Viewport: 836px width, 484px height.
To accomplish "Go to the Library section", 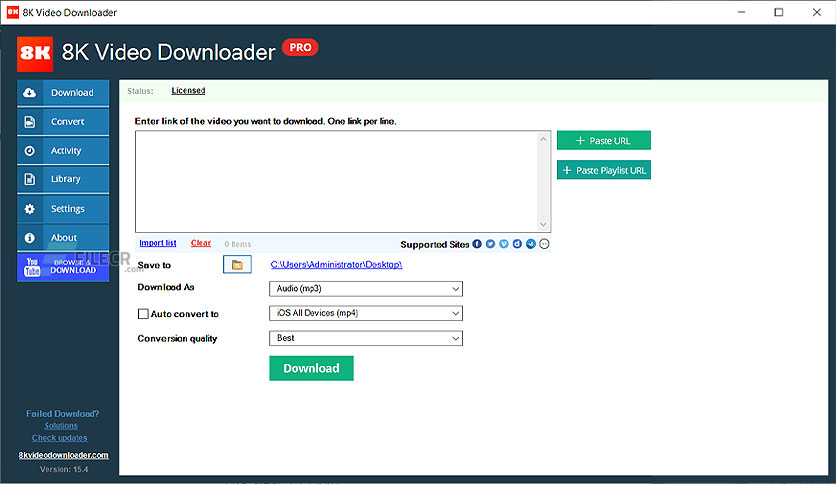I will click(63, 179).
